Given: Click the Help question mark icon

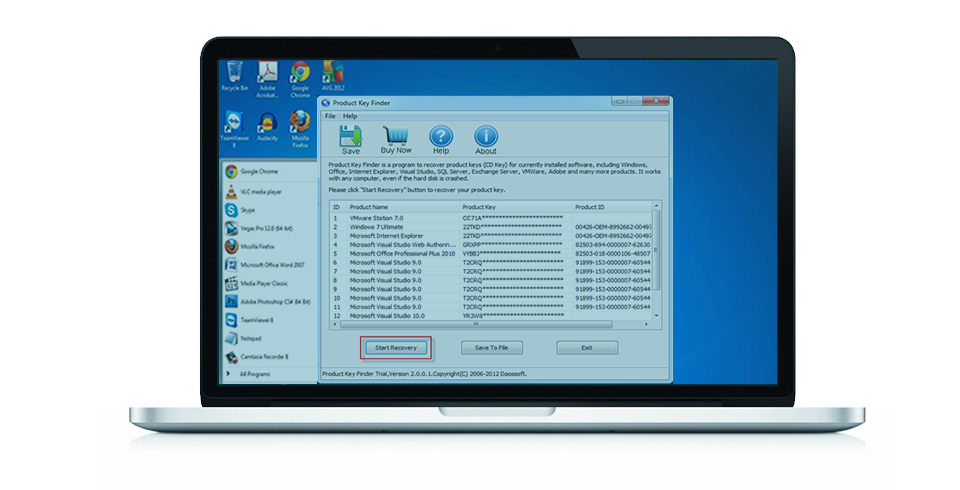Looking at the screenshot, I should pos(441,138).
